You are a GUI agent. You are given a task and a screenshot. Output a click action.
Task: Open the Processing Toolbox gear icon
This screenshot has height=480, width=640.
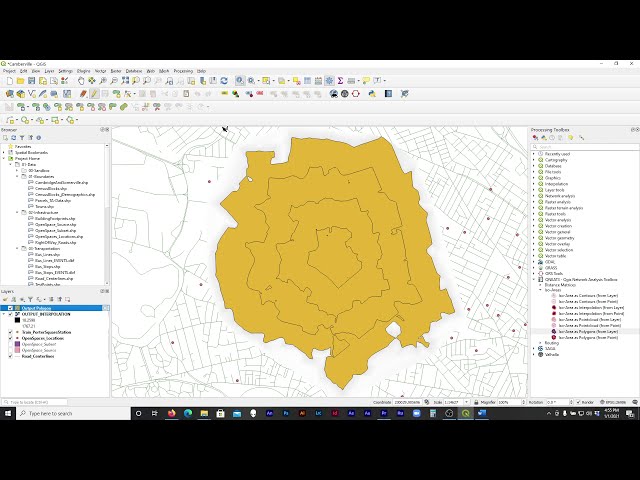click(x=329, y=81)
